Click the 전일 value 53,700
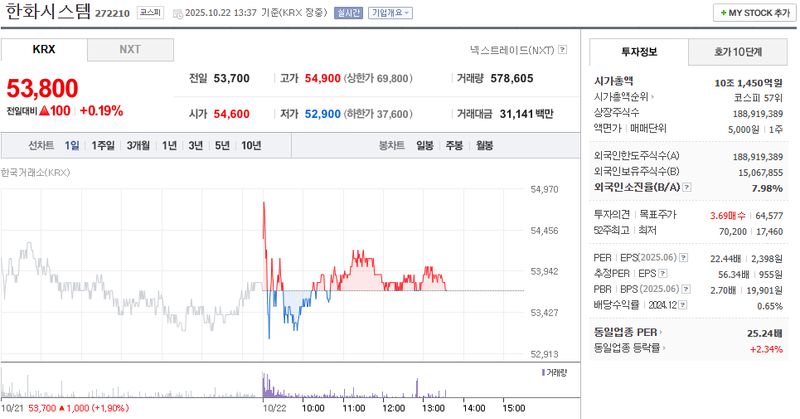This screenshot has height=419, width=800. [232, 79]
